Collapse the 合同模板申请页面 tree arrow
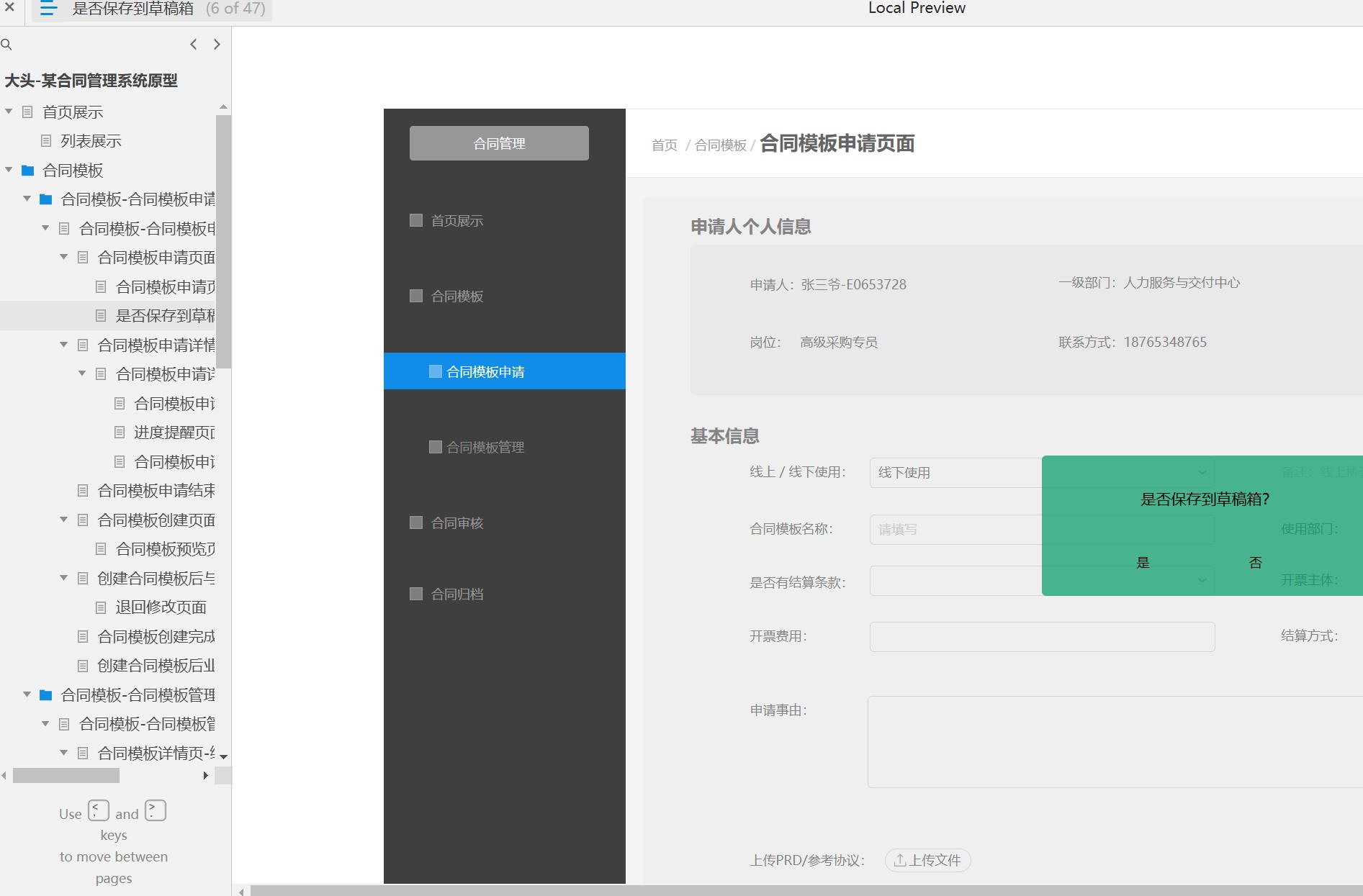Viewport: 1363px width, 896px height. tap(64, 257)
